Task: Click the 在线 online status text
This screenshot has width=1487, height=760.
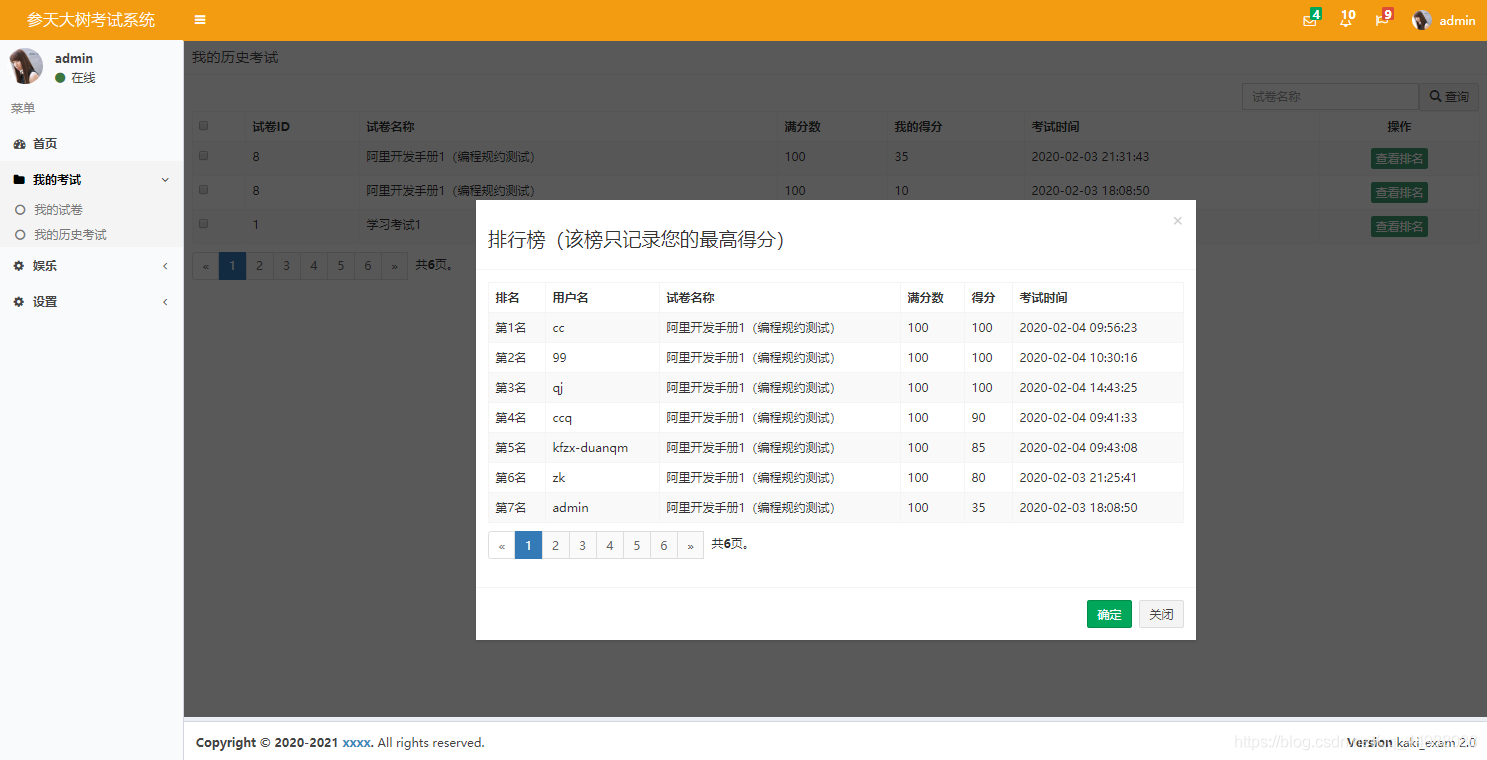Action: (x=83, y=78)
